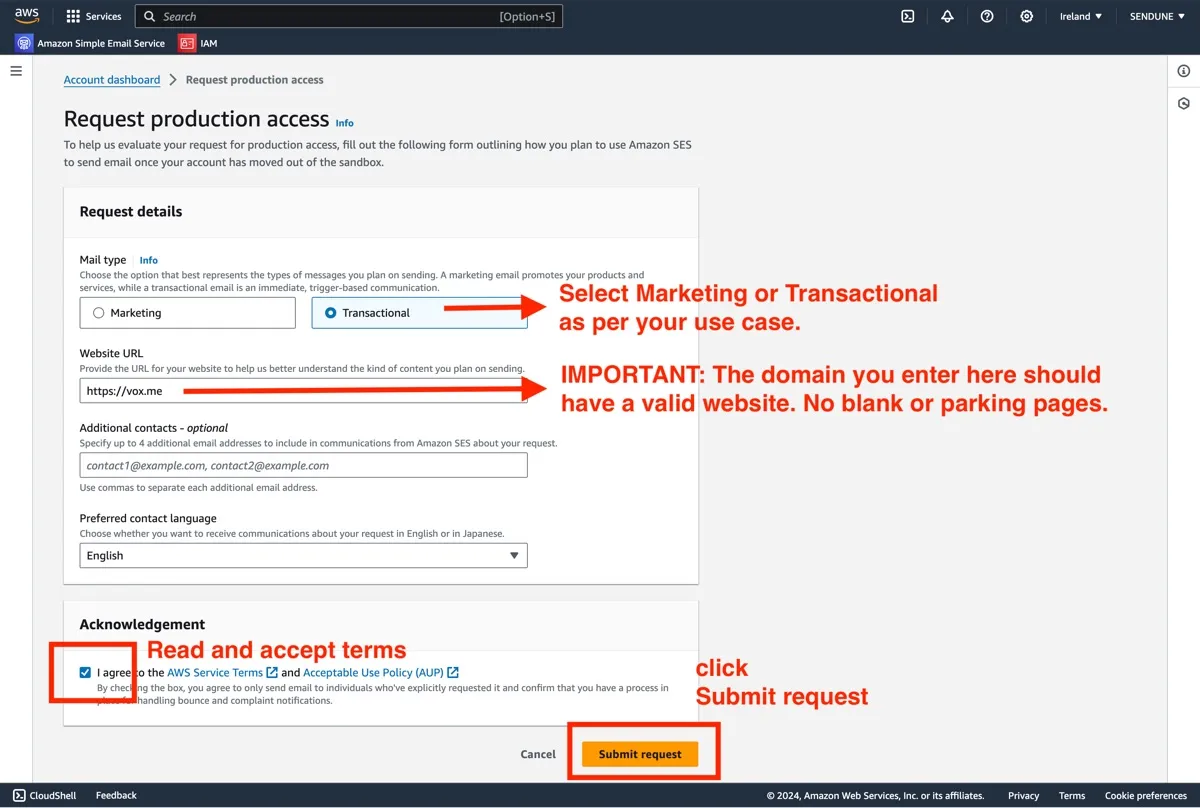Click the Additional contacts input field
Screen dimensions: 1200x808
coord(304,465)
